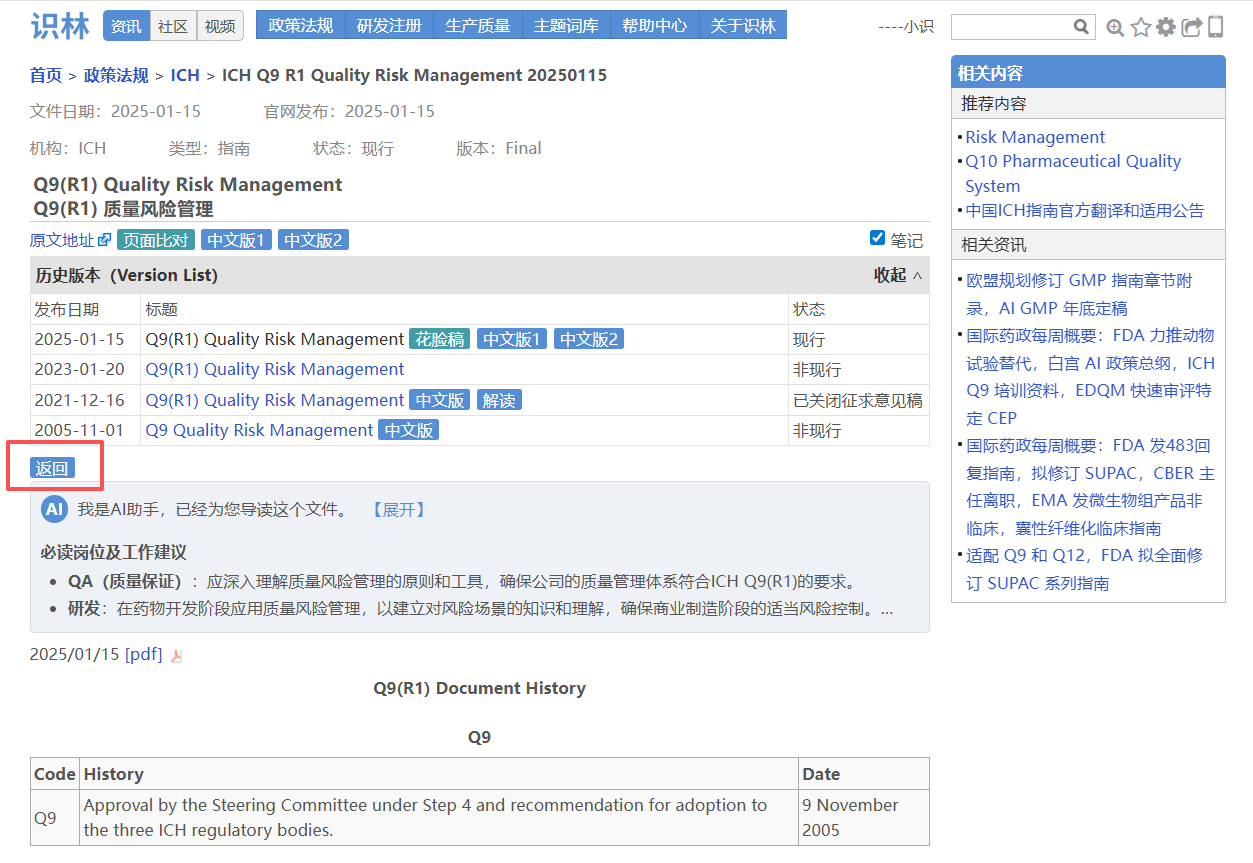Click the share arrow icon
The width and height of the screenshot is (1253, 863).
pyautogui.click(x=1191, y=28)
